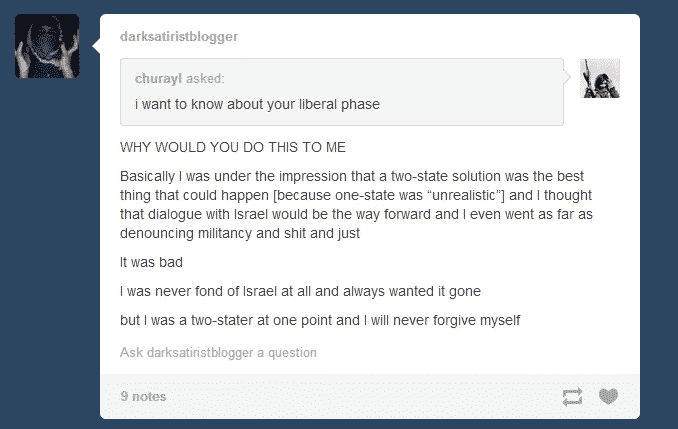Click the line ending 'never forgive myself'
This screenshot has height=429, width=678.
click(320, 320)
